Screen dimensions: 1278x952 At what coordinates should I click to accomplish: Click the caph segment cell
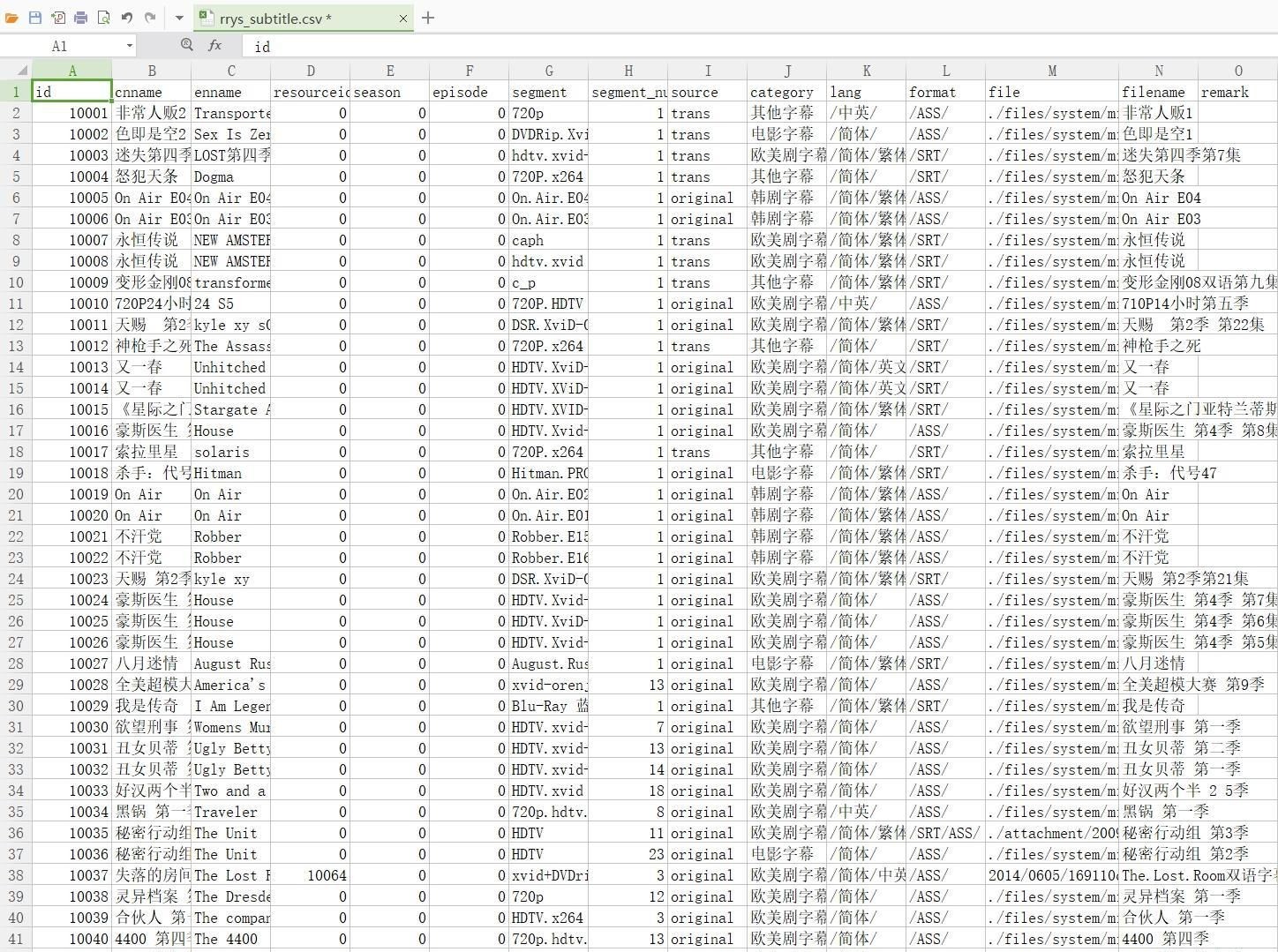pyautogui.click(x=549, y=240)
